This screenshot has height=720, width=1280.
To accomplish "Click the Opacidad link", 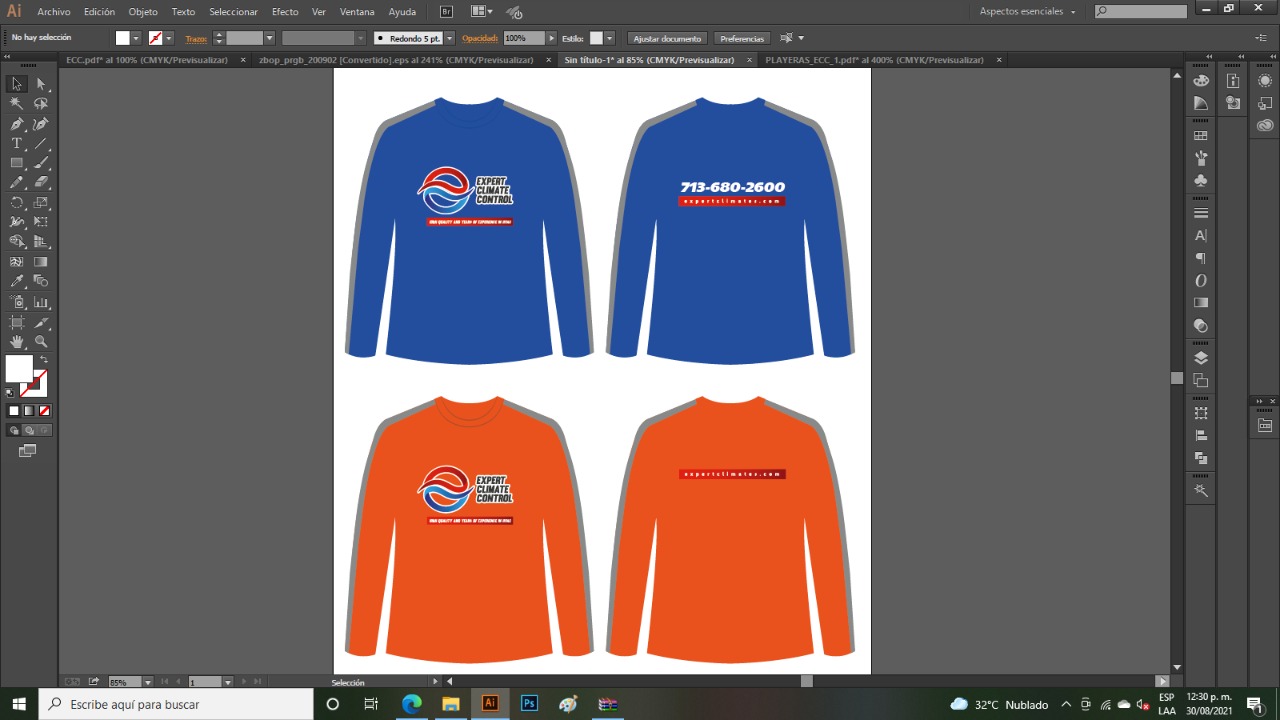I will pos(480,38).
